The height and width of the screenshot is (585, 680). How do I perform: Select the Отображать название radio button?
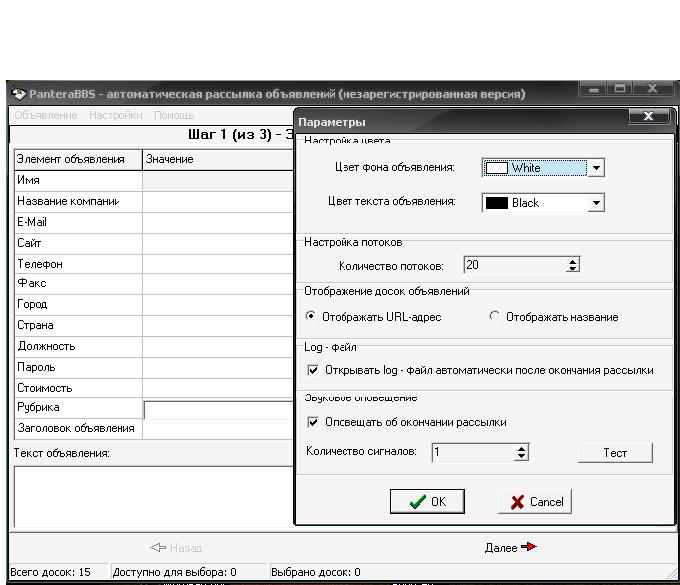[494, 316]
